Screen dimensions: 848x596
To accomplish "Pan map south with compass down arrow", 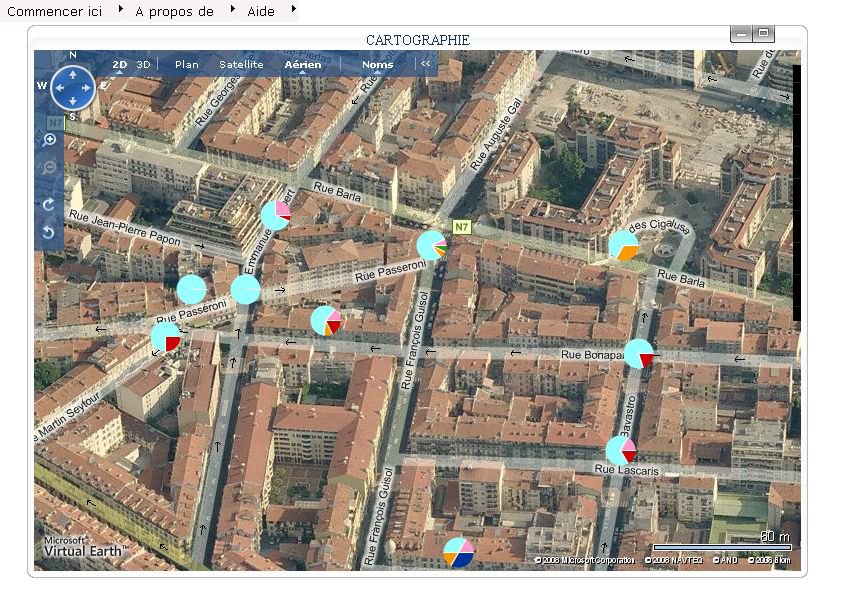I will (73, 101).
